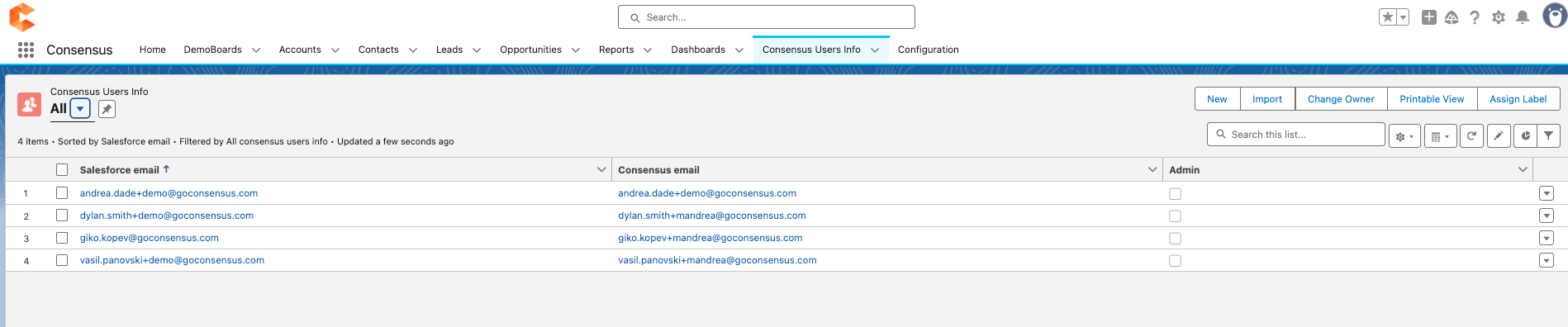Switch to the Opportunities tab

531,50
